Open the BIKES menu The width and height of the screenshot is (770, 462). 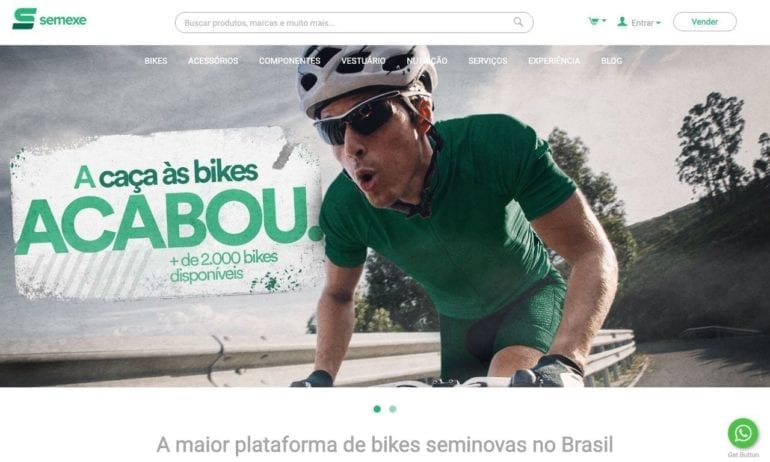[156, 61]
